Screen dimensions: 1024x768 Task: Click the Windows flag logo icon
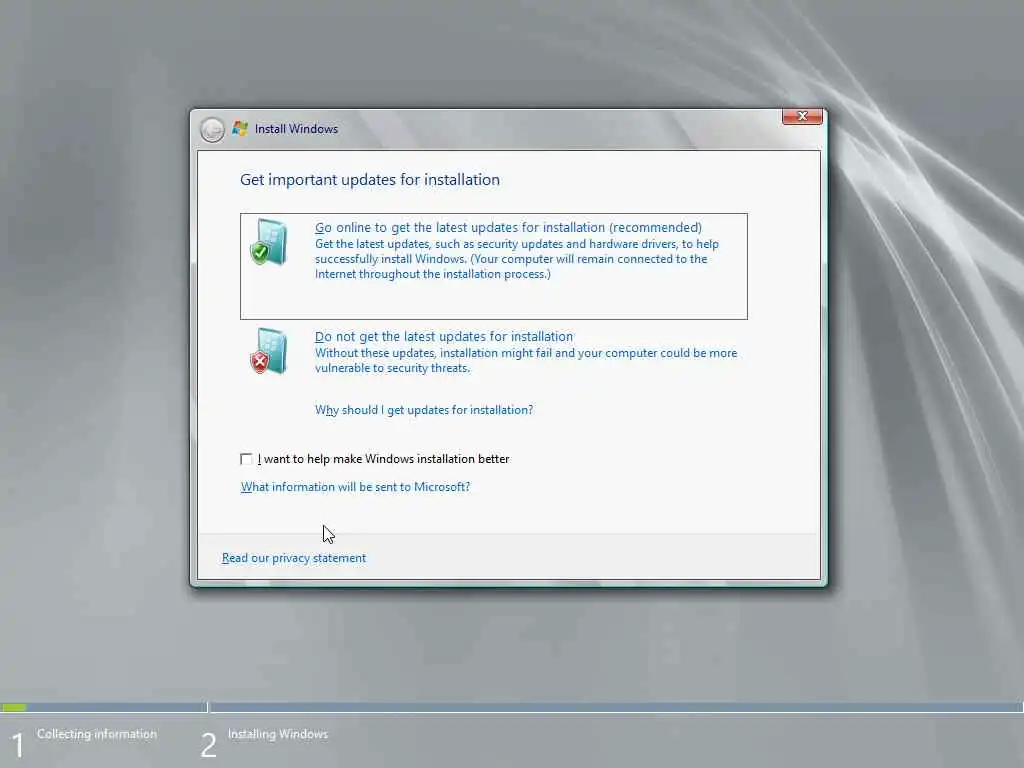point(240,129)
